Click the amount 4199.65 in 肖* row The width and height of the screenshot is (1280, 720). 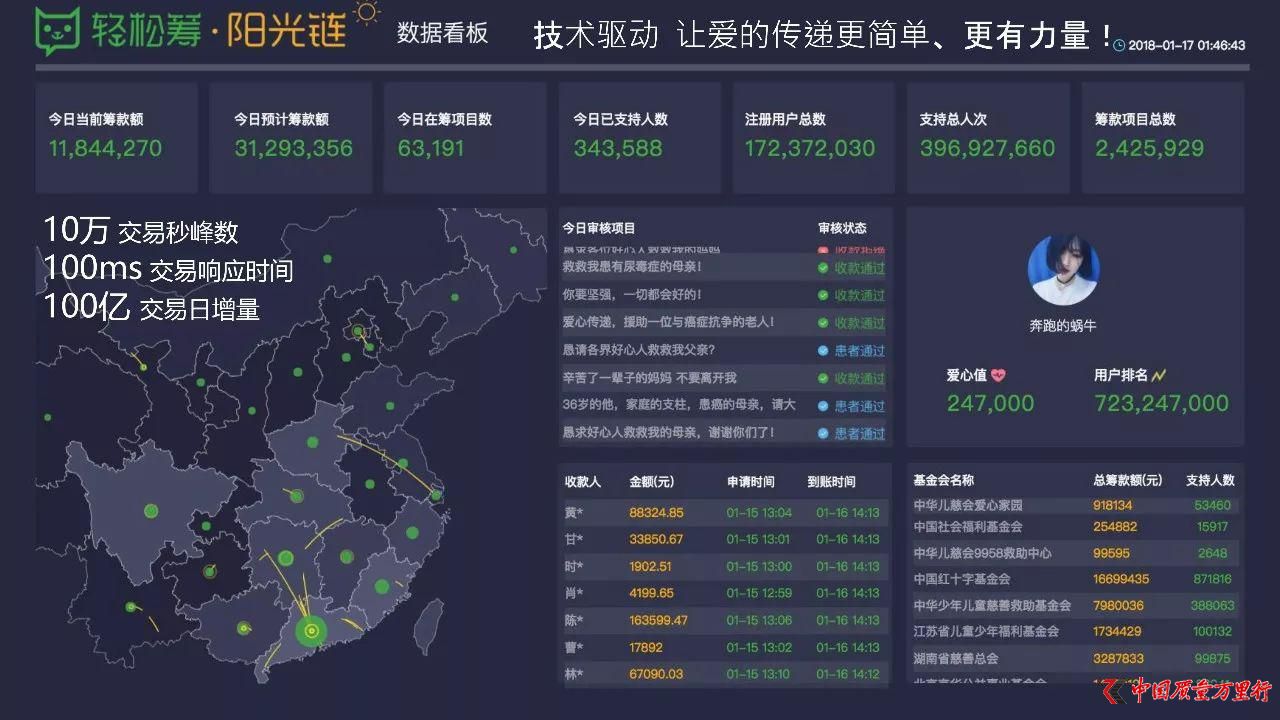[651, 594]
